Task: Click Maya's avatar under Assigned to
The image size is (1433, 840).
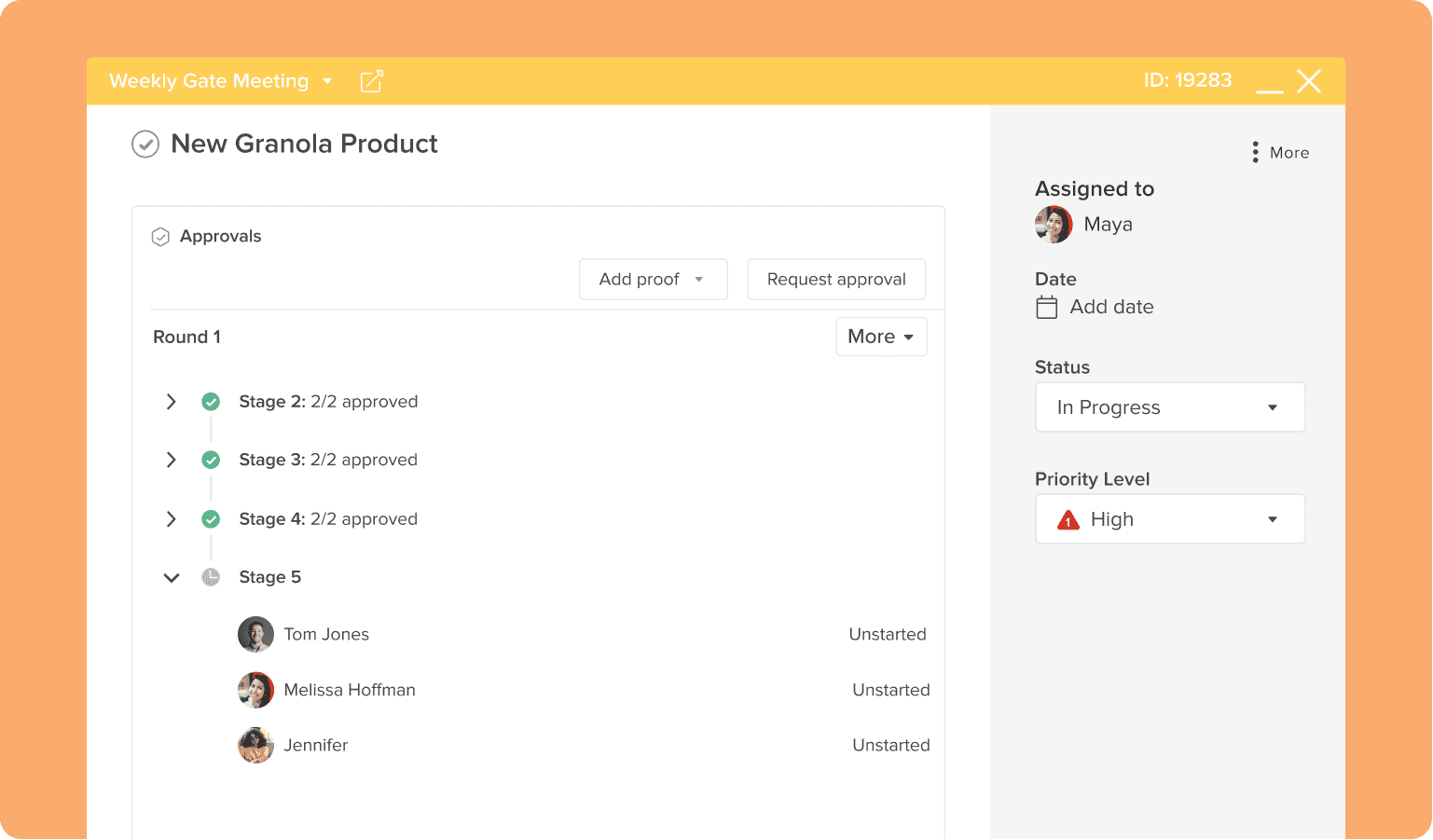Action: (x=1054, y=225)
